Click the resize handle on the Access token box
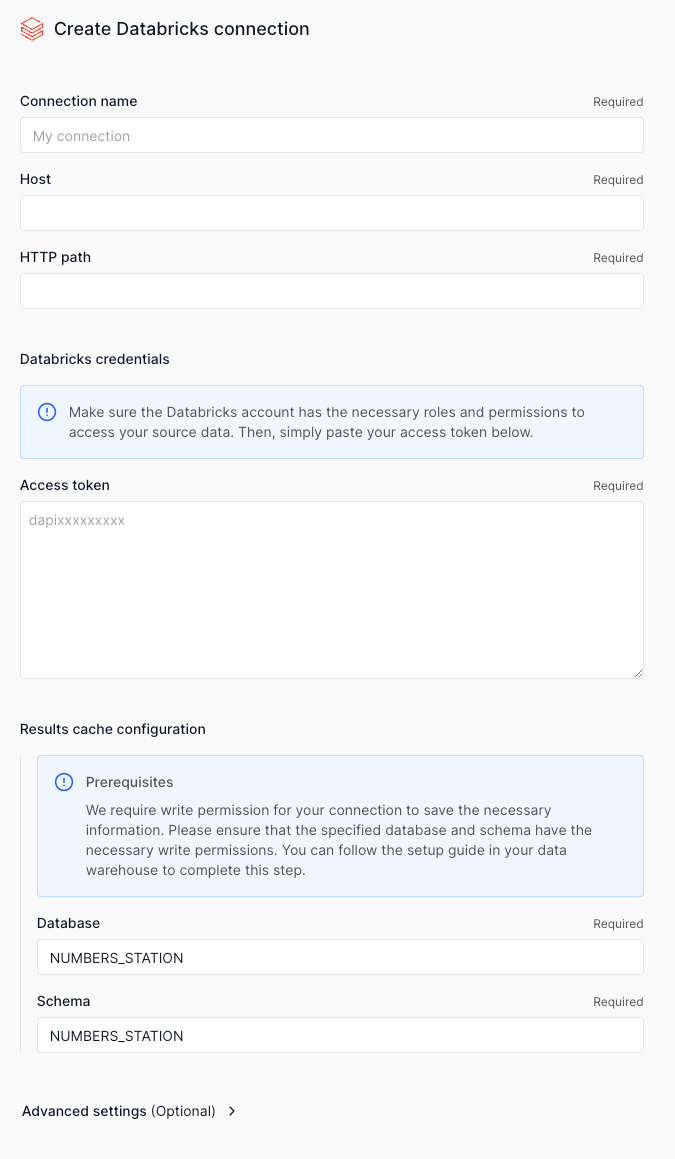Image resolution: width=675 pixels, height=1159 pixels. 636,671
